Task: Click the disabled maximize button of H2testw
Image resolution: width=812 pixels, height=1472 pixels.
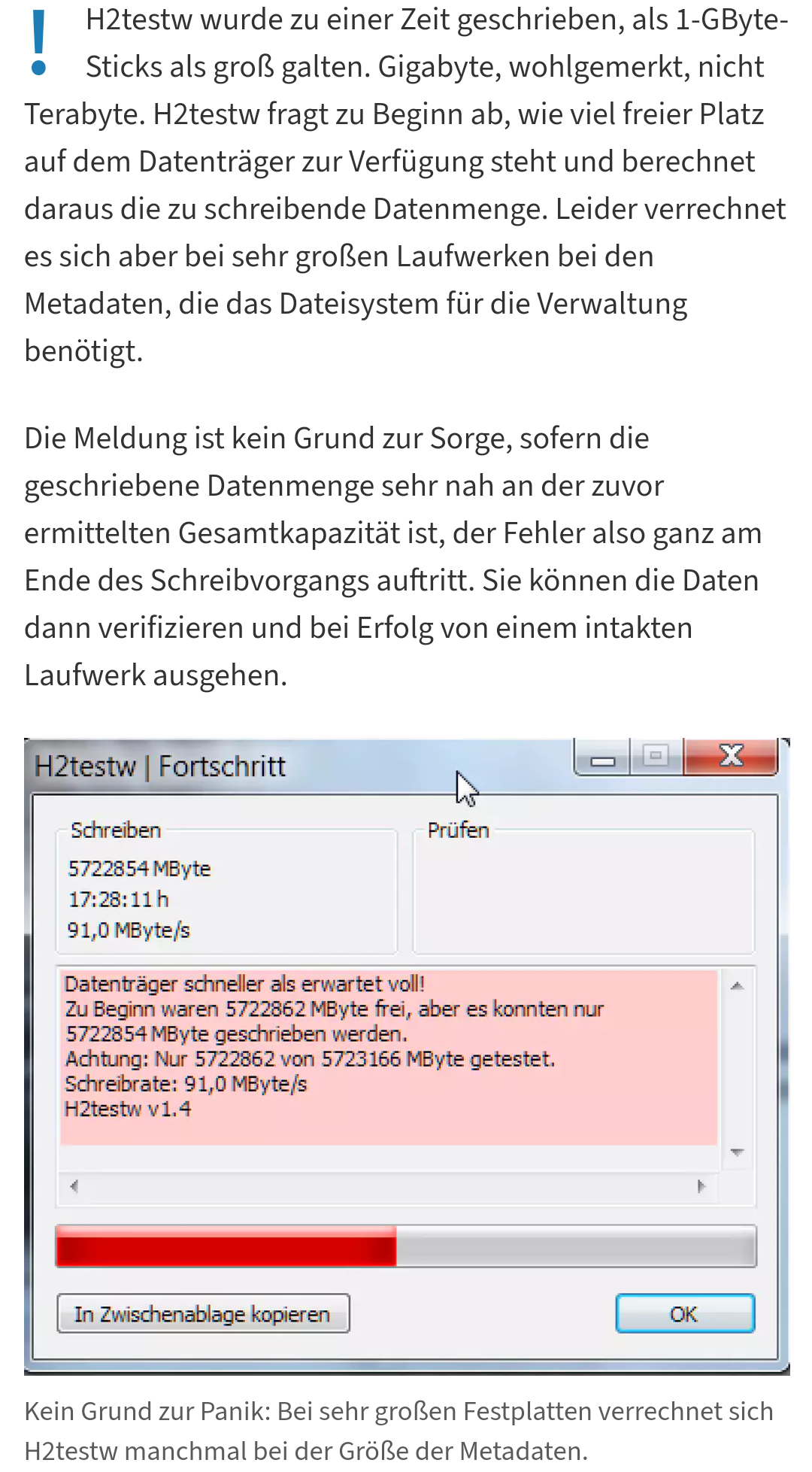Action: point(656,756)
